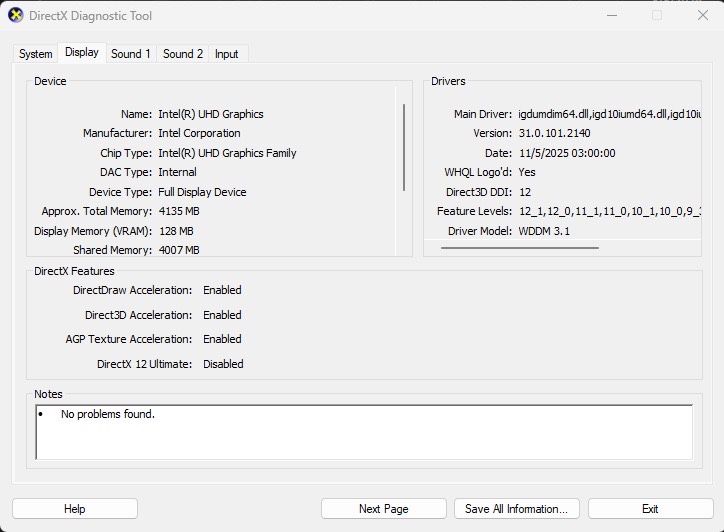The image size is (724, 532).
Task: Click the Help button
Action: (75, 509)
